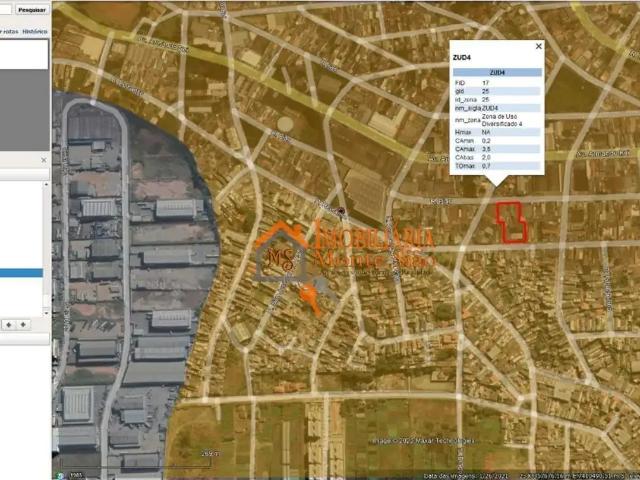Screen dimensions: 640x480
Task: Click the search input field beside Pesquisar
Action: [x=6, y=9]
